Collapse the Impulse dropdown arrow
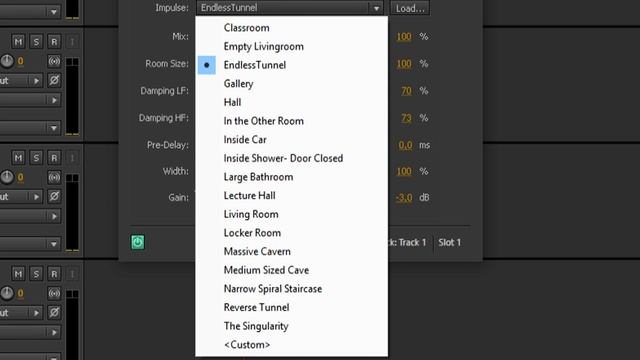Screen dimensions: 640x360 376,8
